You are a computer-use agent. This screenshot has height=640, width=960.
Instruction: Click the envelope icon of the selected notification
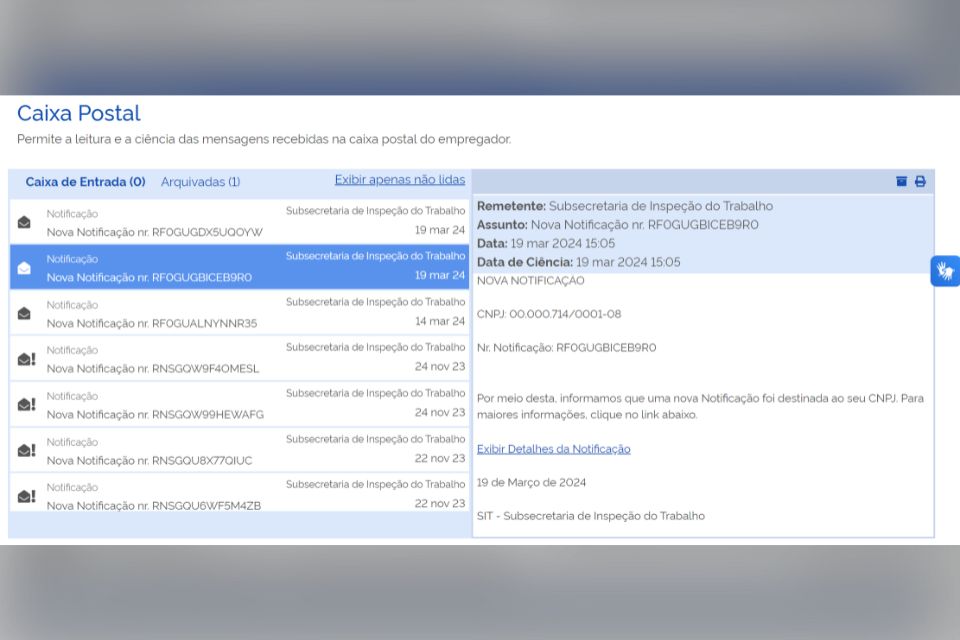click(24, 268)
